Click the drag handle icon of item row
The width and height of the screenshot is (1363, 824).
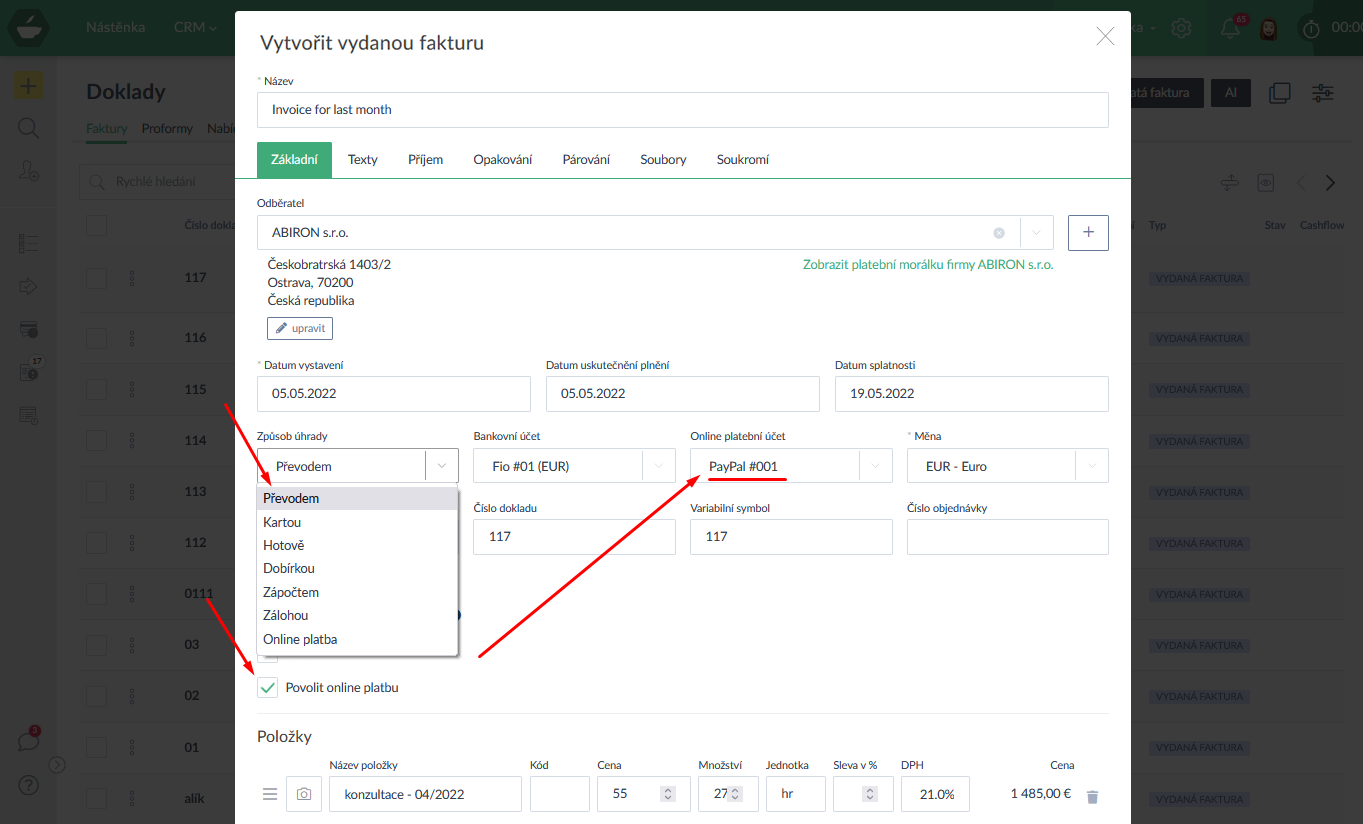pyautogui.click(x=270, y=794)
